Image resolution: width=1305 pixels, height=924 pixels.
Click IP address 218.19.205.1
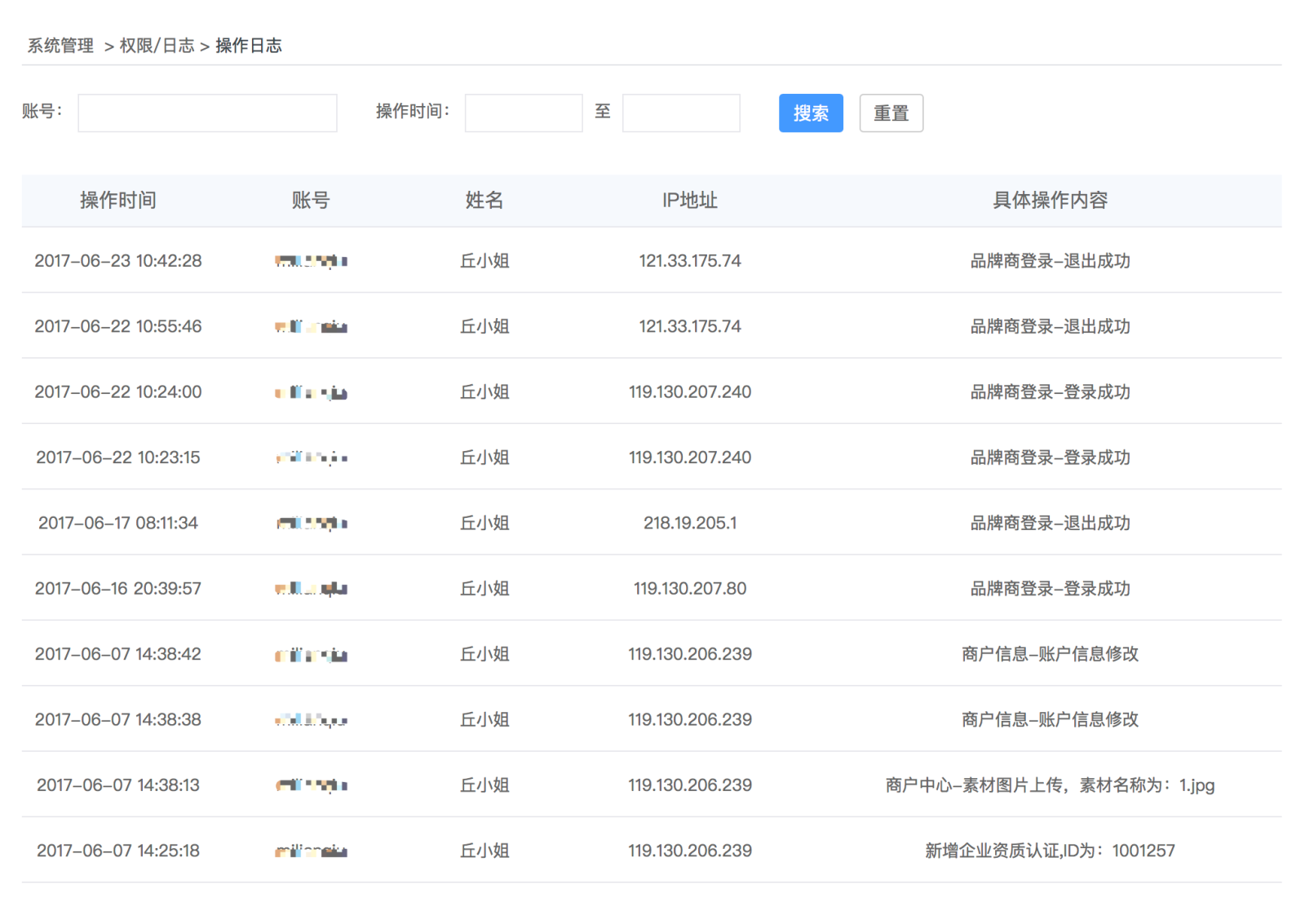(690, 523)
